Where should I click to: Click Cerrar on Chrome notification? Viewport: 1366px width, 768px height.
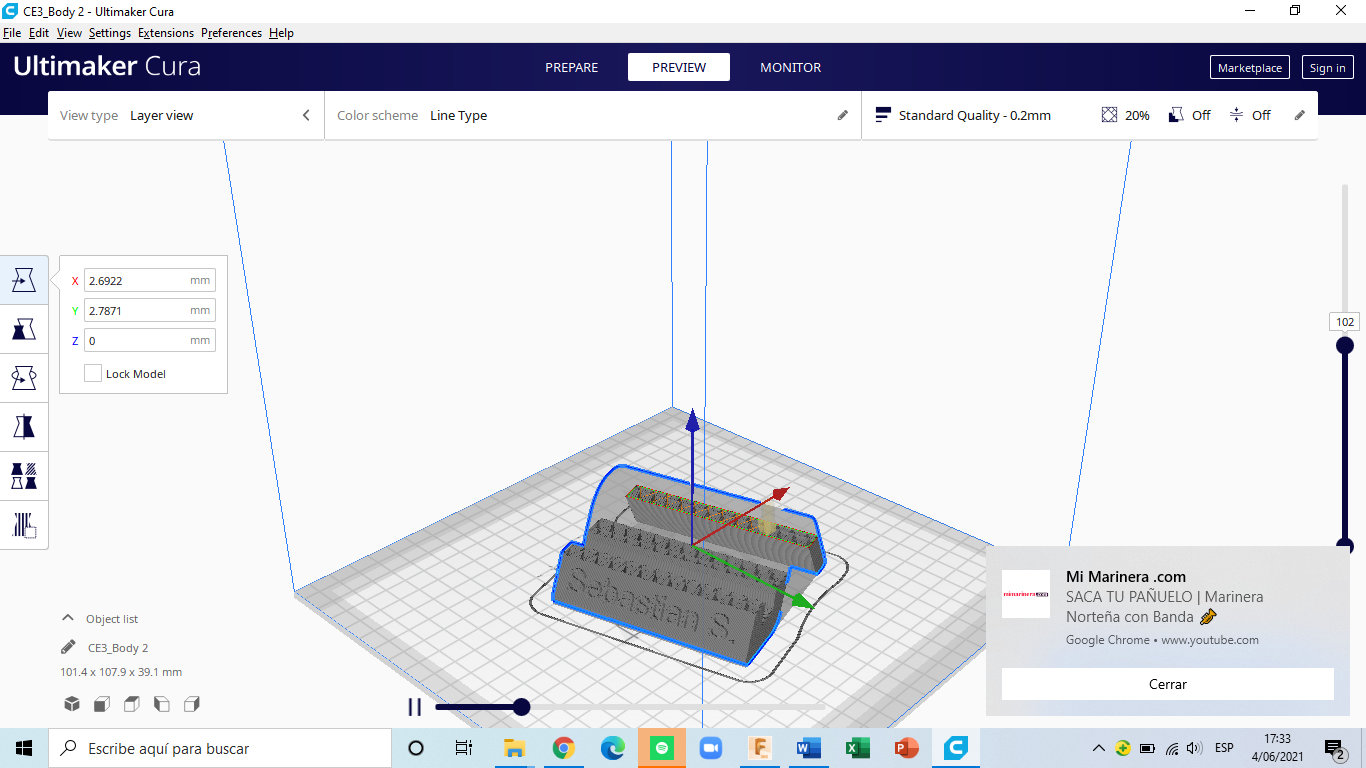pyautogui.click(x=1167, y=684)
